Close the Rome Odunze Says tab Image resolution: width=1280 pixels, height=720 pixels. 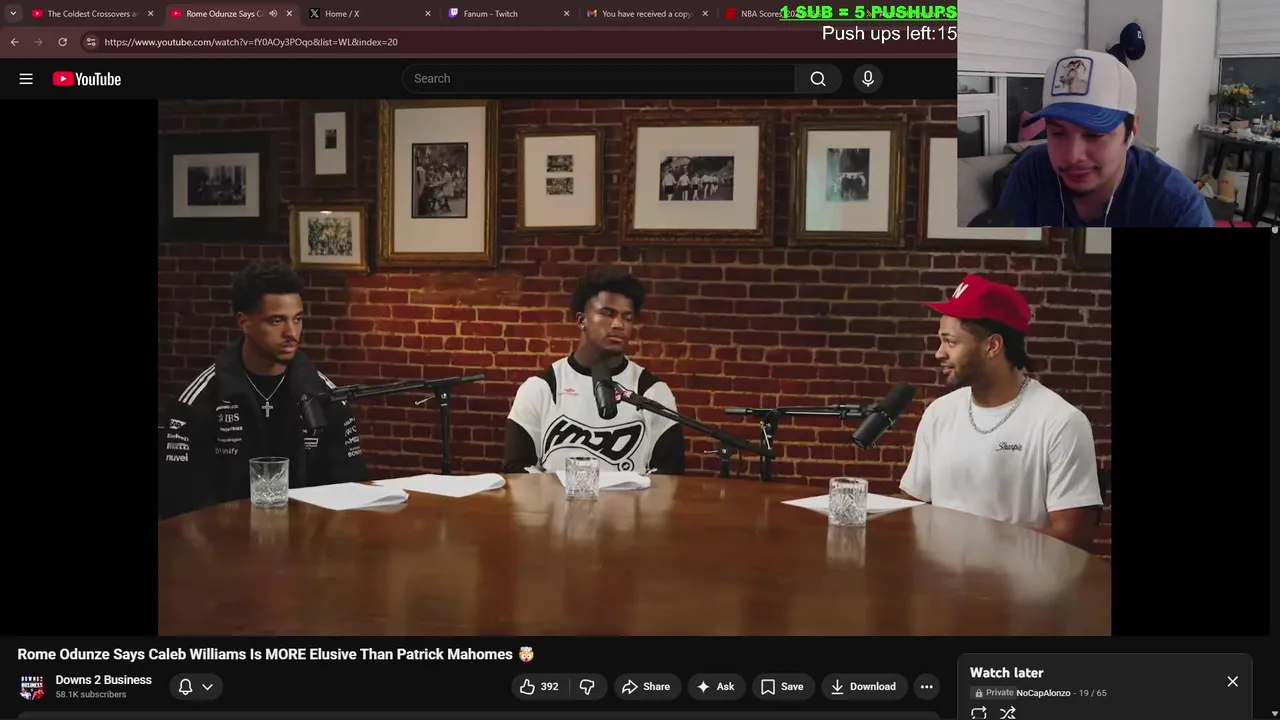(290, 14)
